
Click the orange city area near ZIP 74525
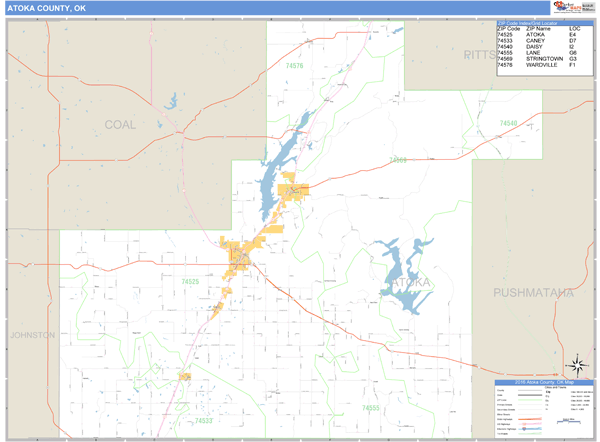point(241,256)
